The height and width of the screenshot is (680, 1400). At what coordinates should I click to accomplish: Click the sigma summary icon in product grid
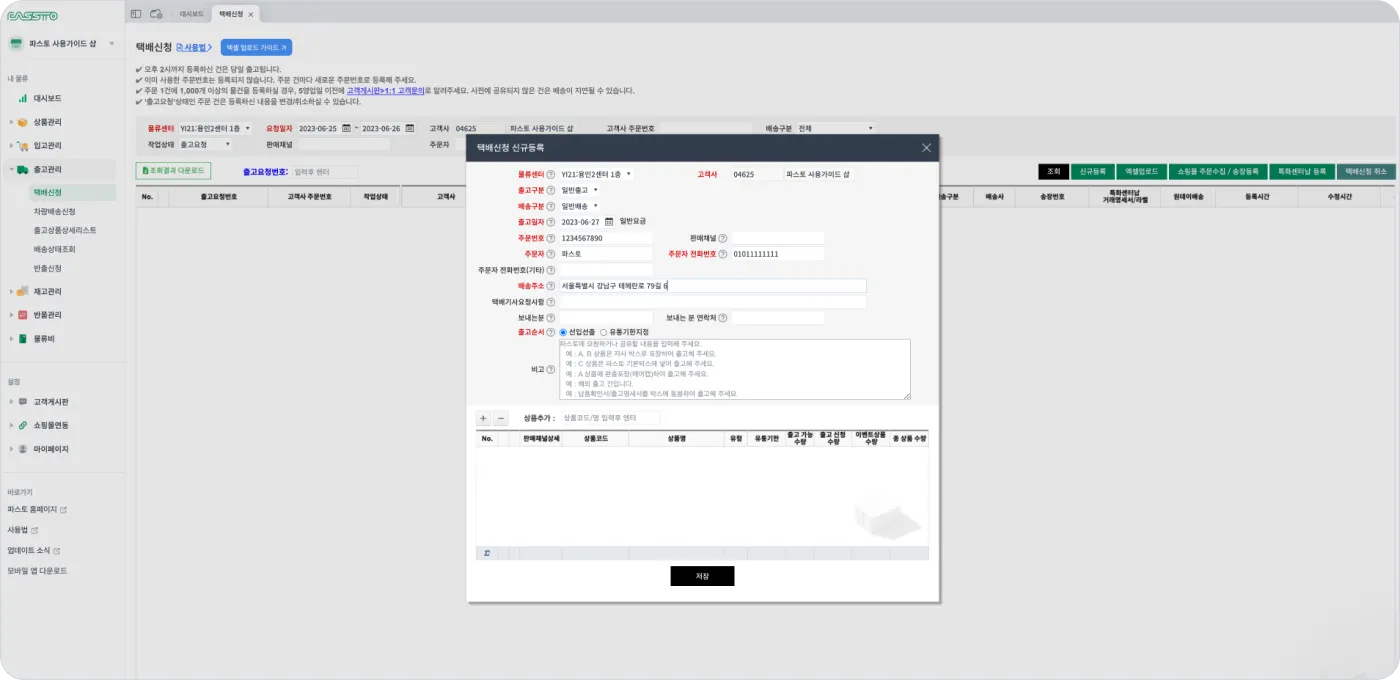(487, 553)
